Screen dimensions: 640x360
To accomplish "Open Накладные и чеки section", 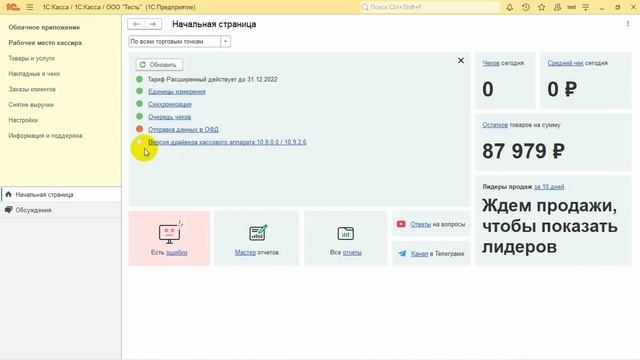I will pyautogui.click(x=34, y=74).
